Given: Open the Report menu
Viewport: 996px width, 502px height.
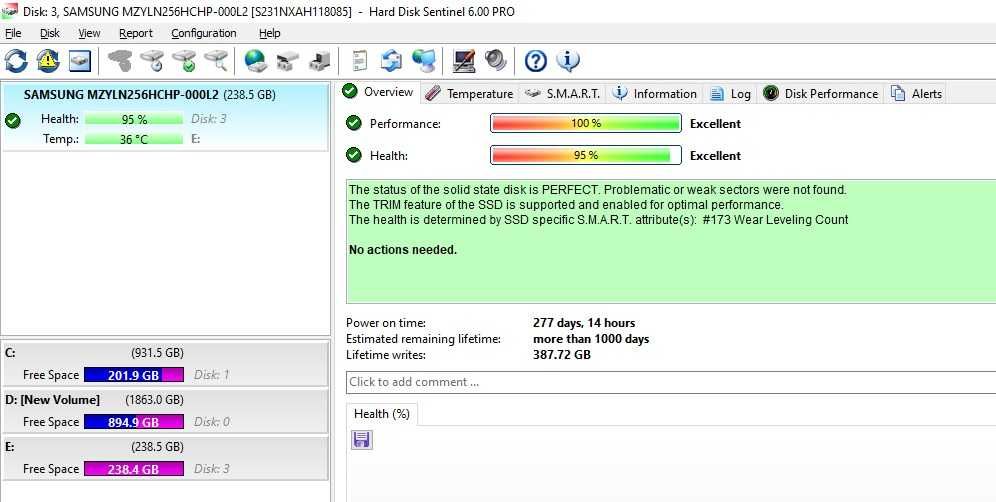Looking at the screenshot, I should click(136, 33).
